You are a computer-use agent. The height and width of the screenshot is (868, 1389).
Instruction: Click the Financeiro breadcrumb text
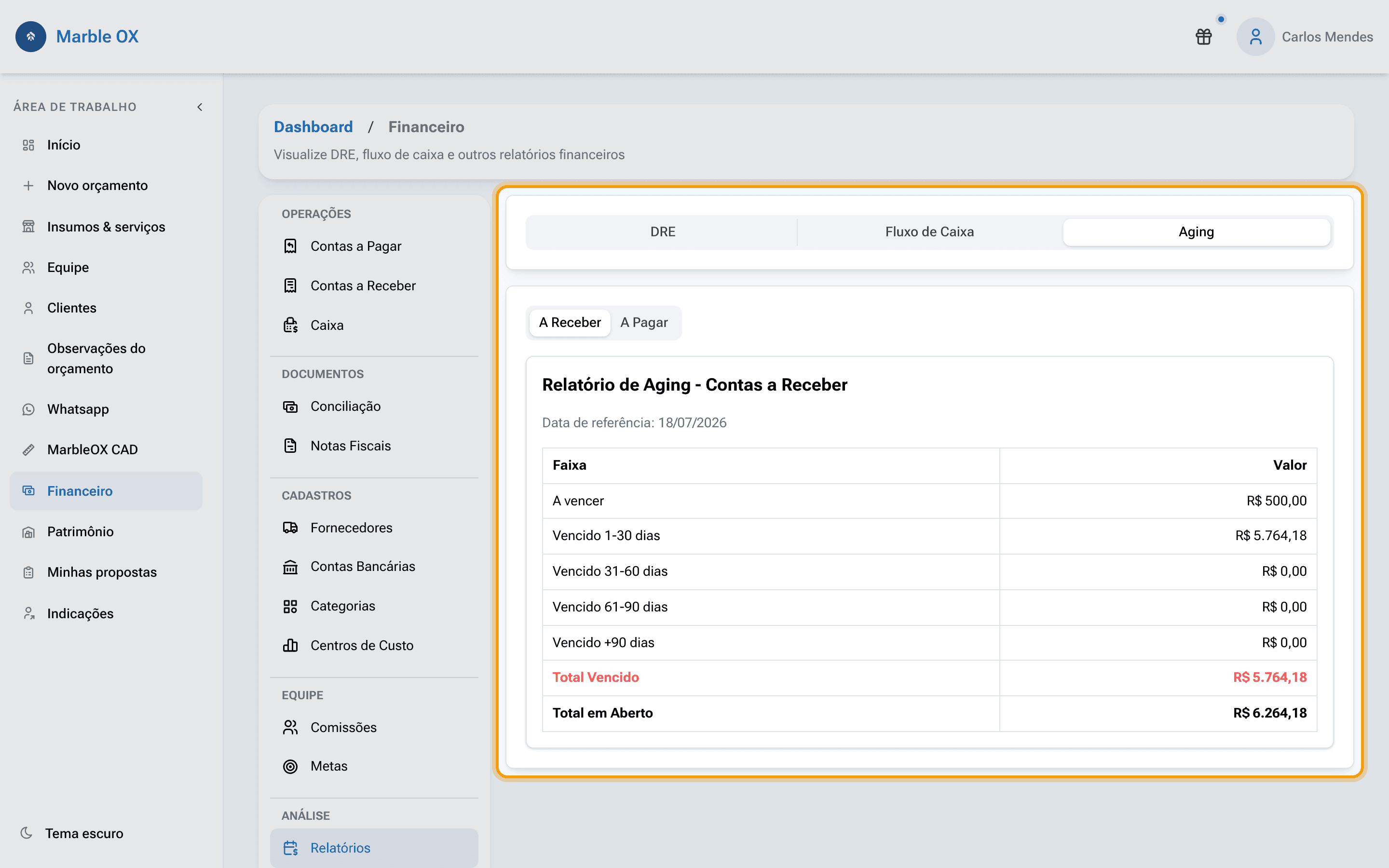(x=426, y=127)
